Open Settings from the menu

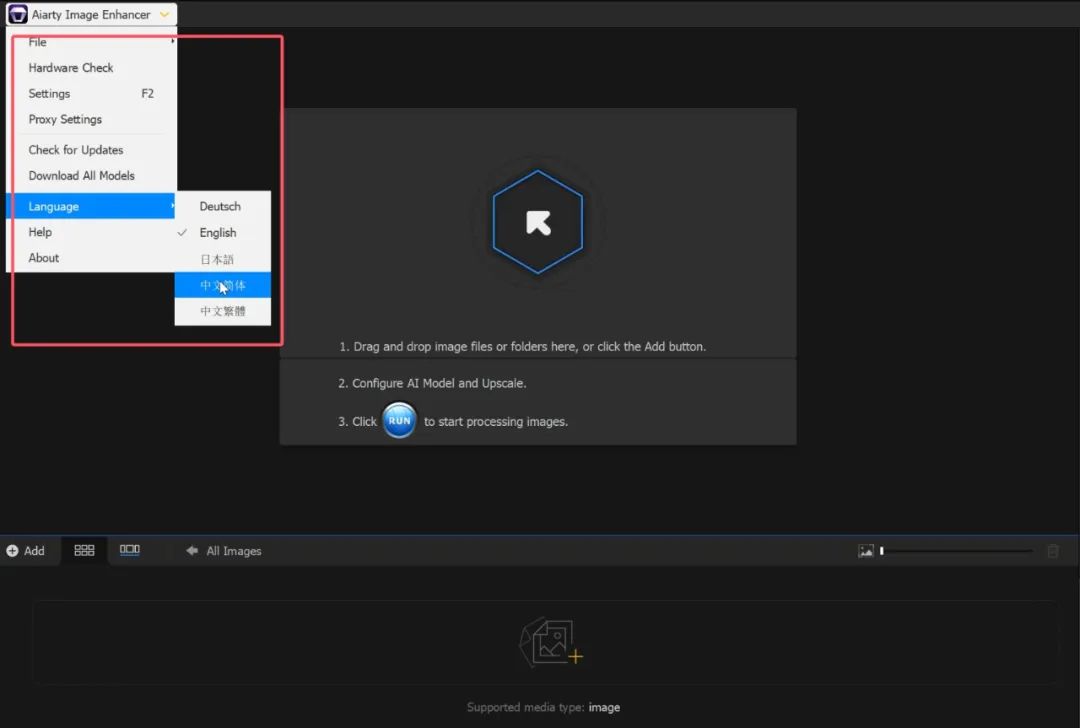[x=92, y=94]
